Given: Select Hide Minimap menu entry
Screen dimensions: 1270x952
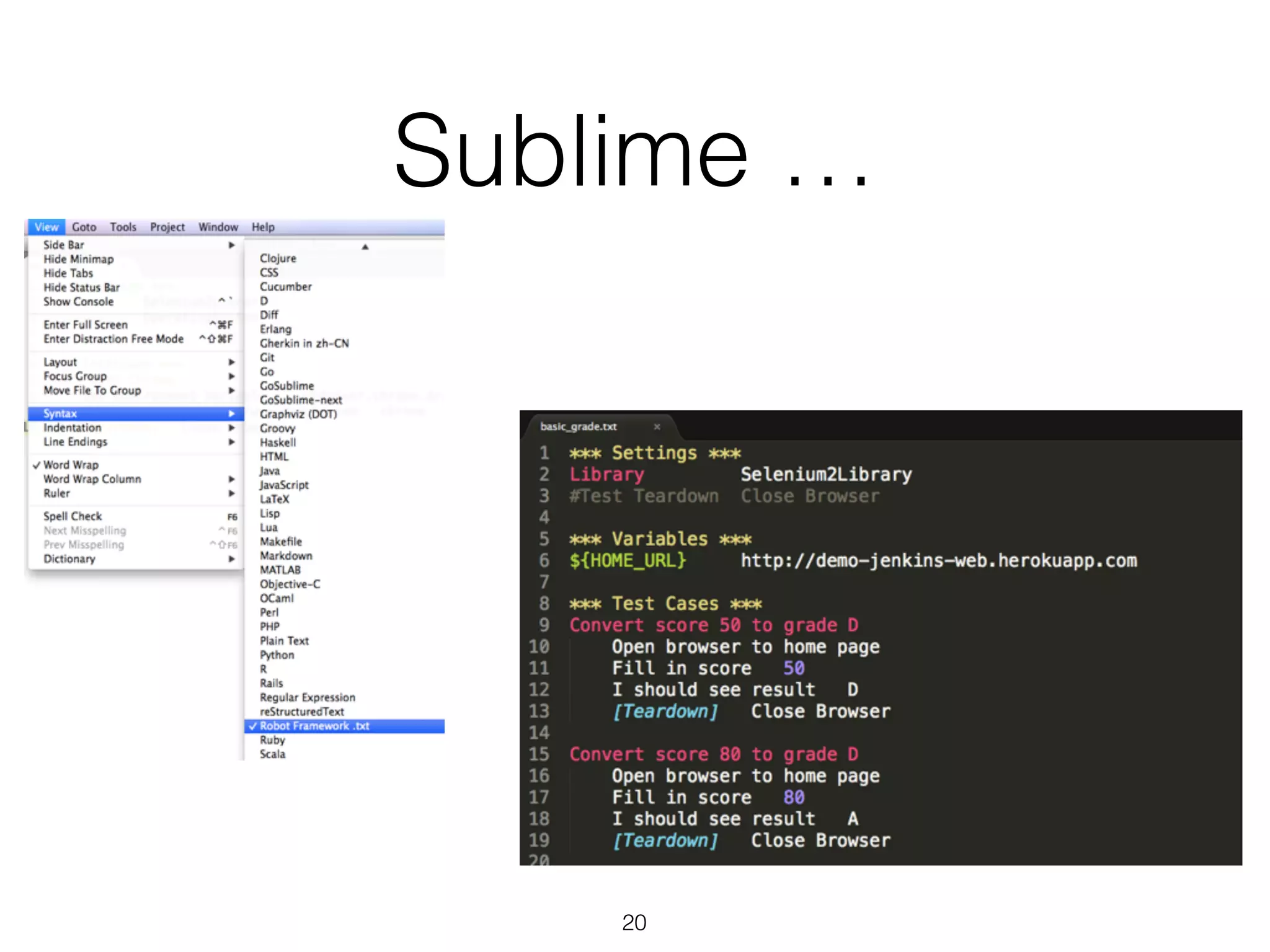Looking at the screenshot, I should pos(78,259).
